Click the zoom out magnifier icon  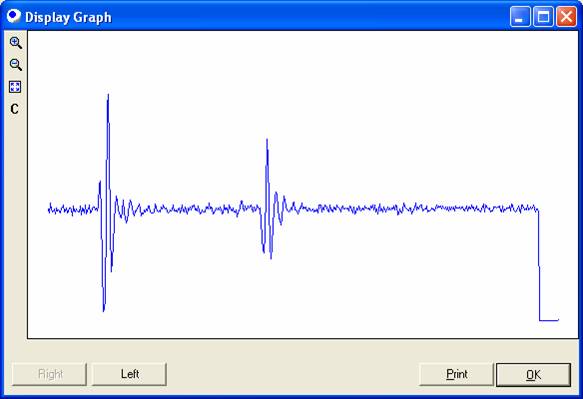15,65
